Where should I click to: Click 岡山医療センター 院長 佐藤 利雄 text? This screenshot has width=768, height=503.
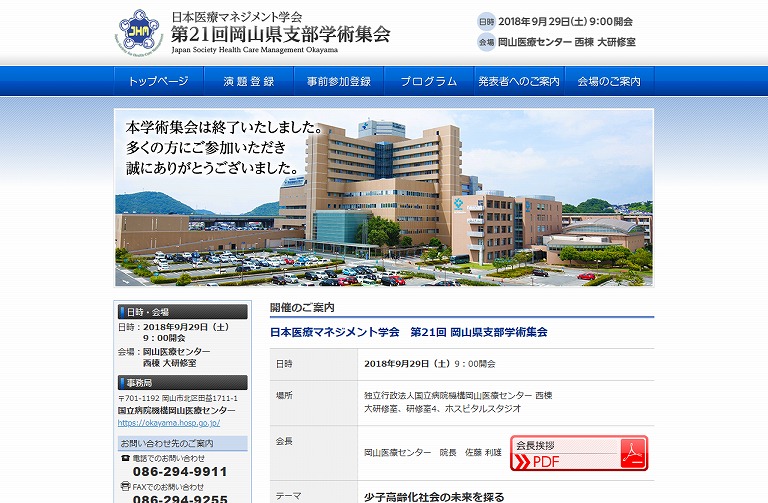433,453
